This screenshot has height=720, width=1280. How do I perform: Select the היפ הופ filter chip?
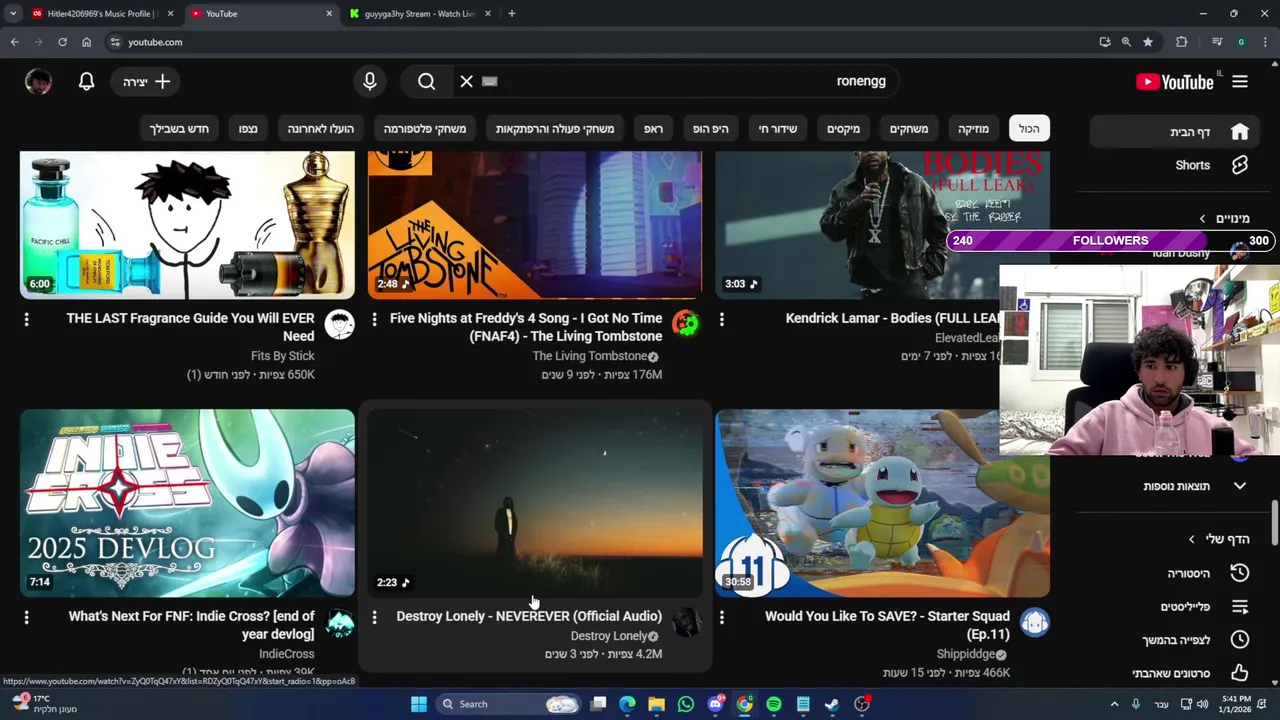(x=711, y=129)
